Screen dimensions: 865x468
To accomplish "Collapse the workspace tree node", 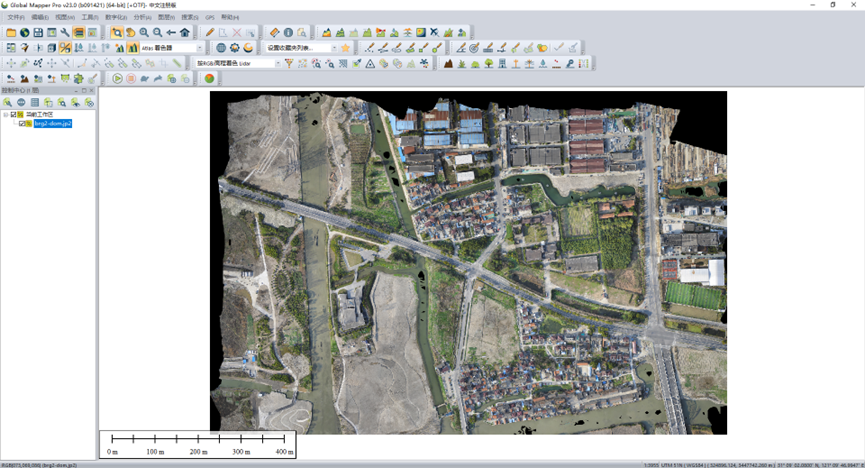I will tap(6, 115).
